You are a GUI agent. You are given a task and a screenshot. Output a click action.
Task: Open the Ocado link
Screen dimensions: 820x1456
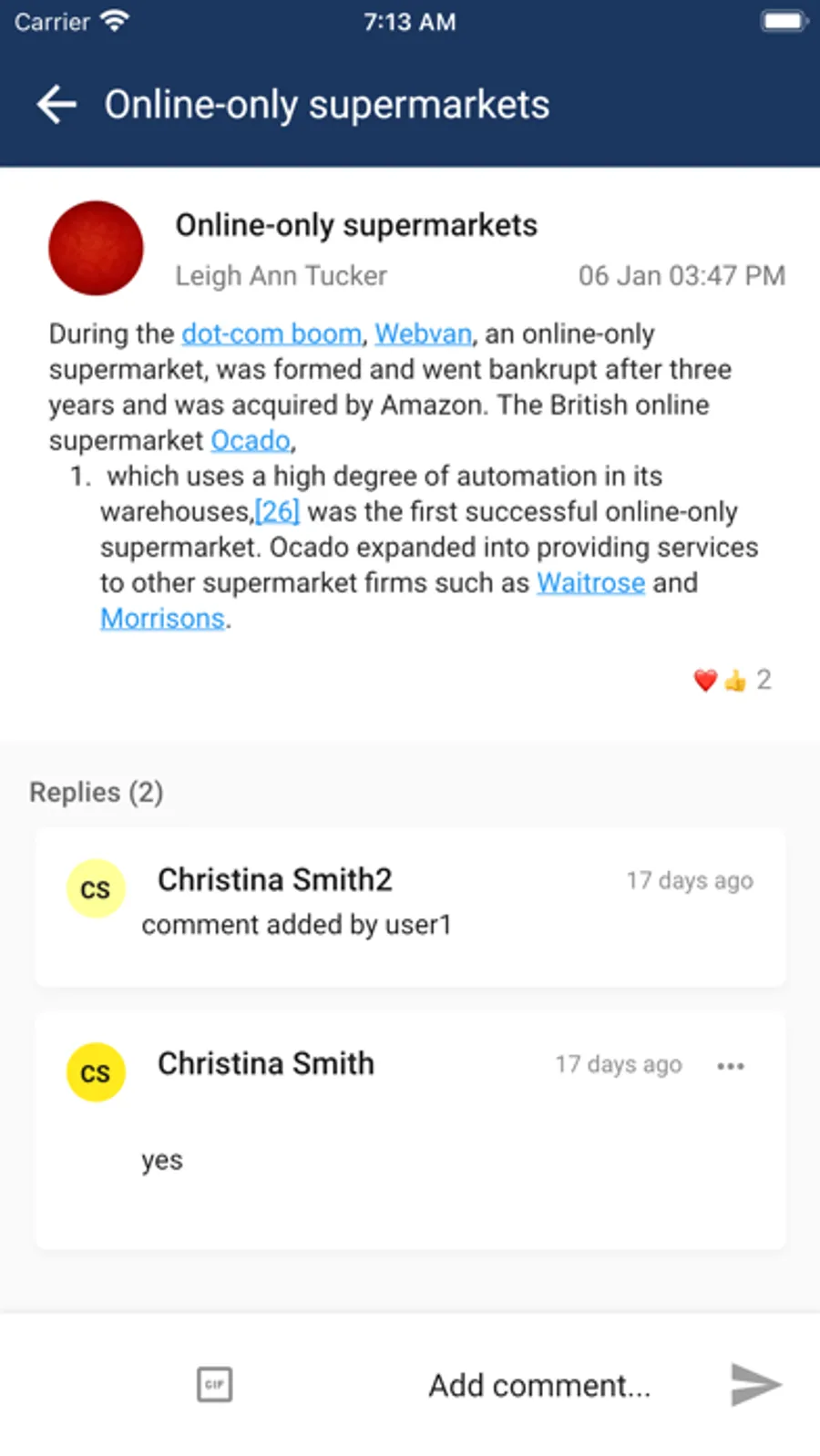click(x=250, y=440)
